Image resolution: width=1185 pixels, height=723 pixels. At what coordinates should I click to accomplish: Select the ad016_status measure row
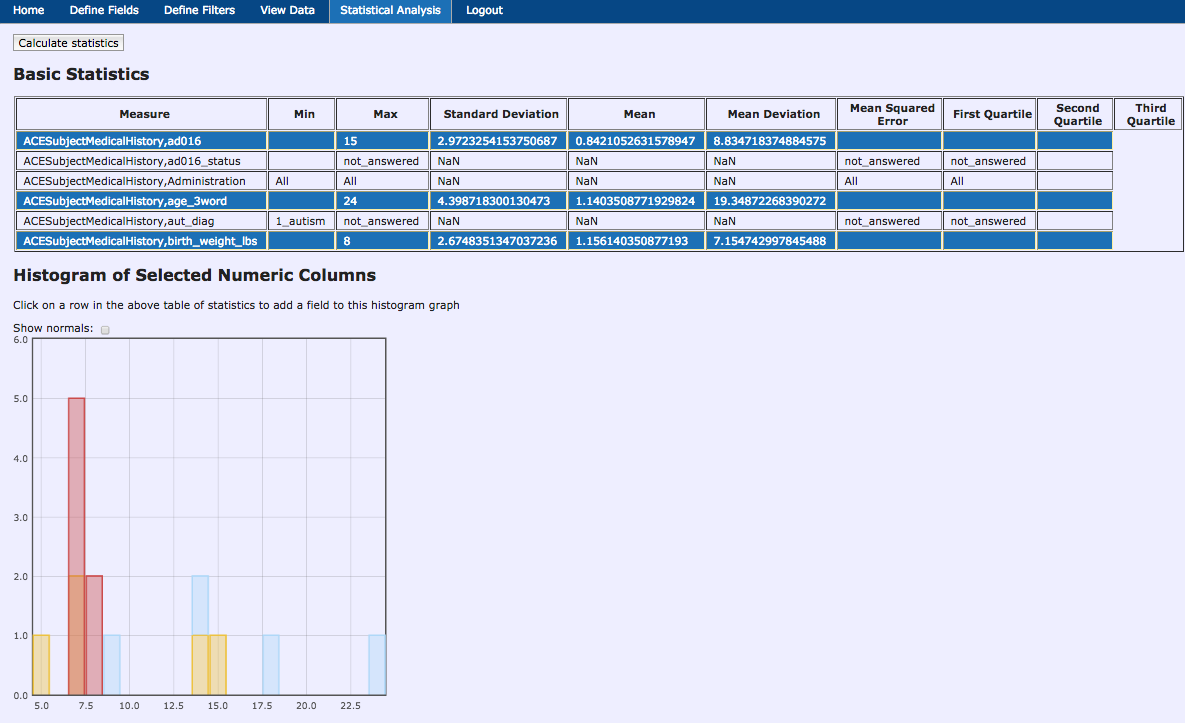tap(141, 161)
